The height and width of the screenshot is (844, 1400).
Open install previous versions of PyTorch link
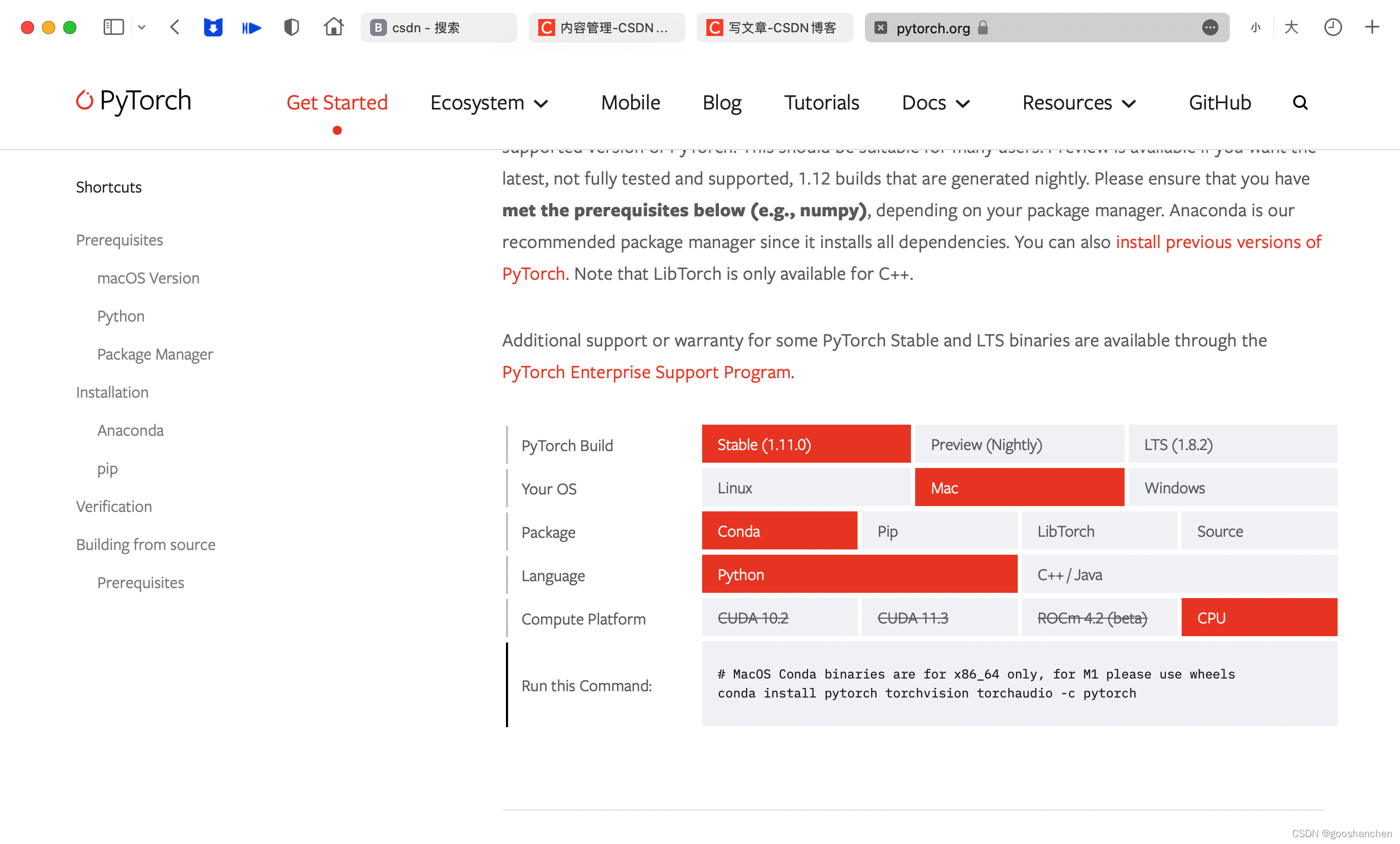click(1218, 242)
